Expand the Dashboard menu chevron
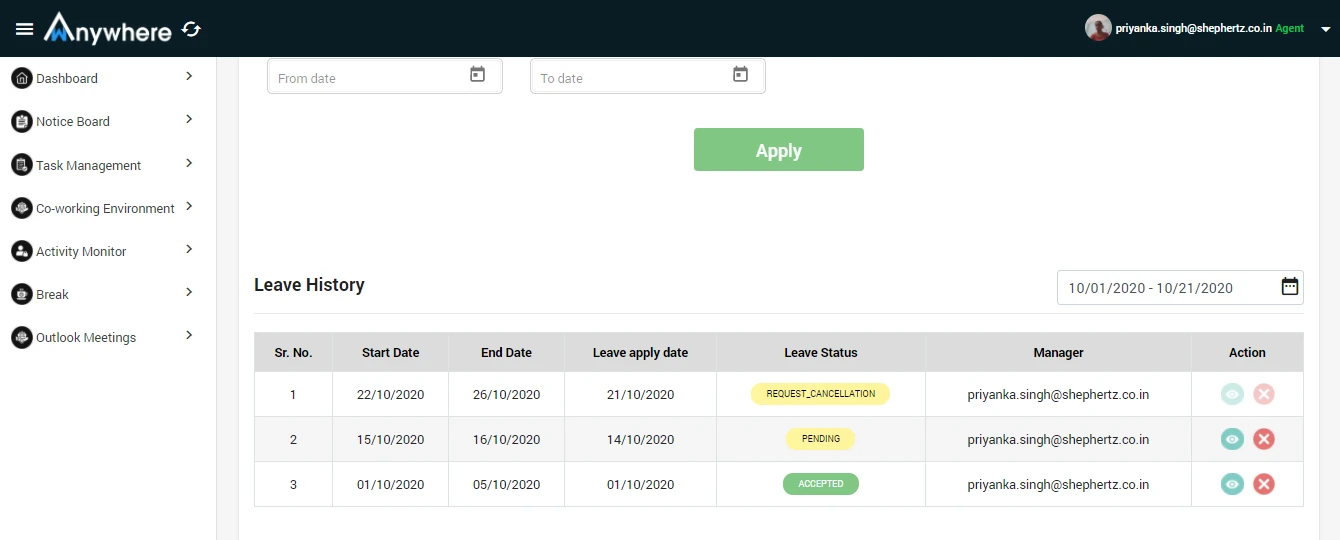The image size is (1340, 540). 189,76
